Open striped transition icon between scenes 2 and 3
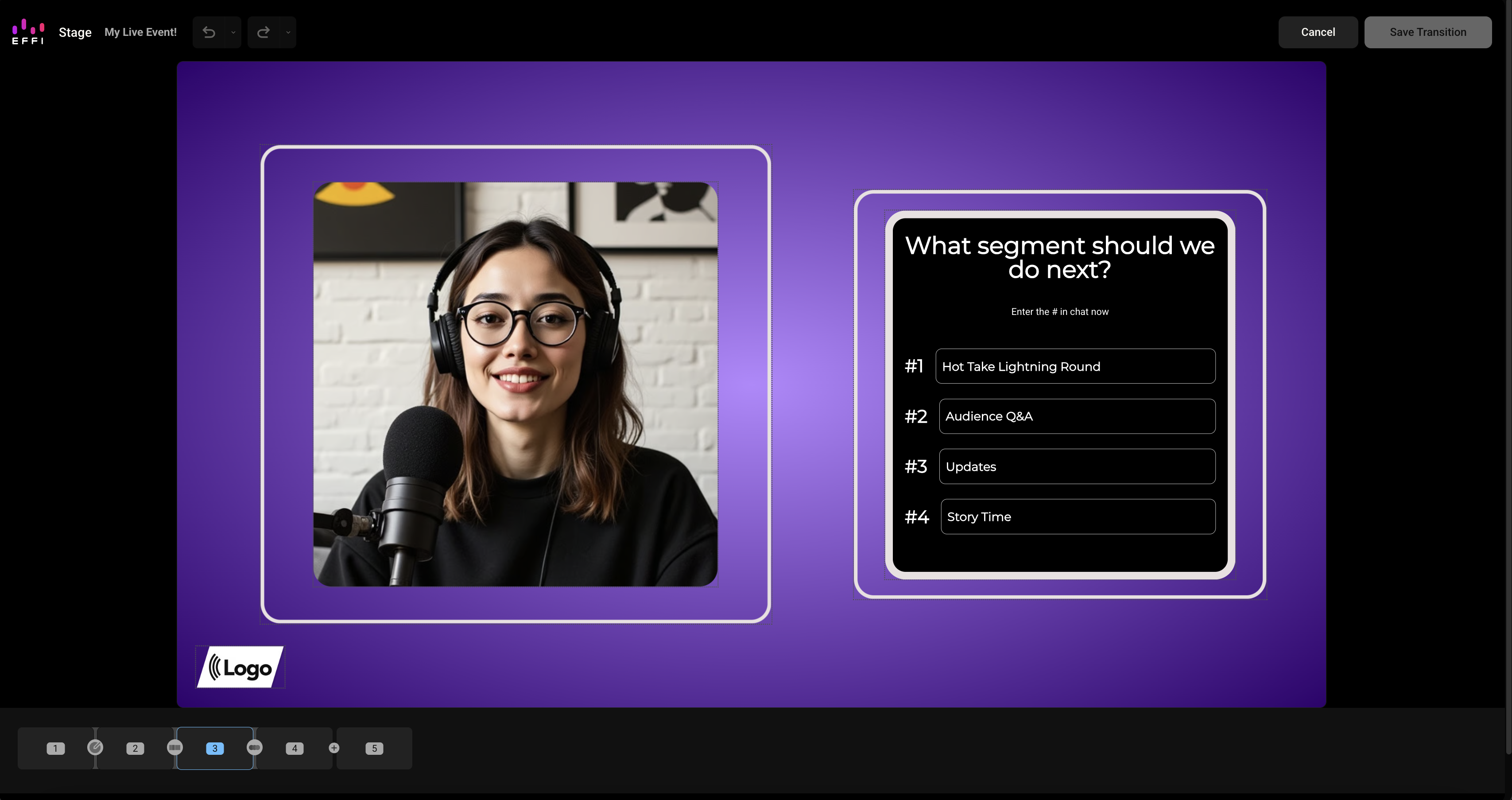Image resolution: width=1512 pixels, height=800 pixels. click(x=175, y=747)
